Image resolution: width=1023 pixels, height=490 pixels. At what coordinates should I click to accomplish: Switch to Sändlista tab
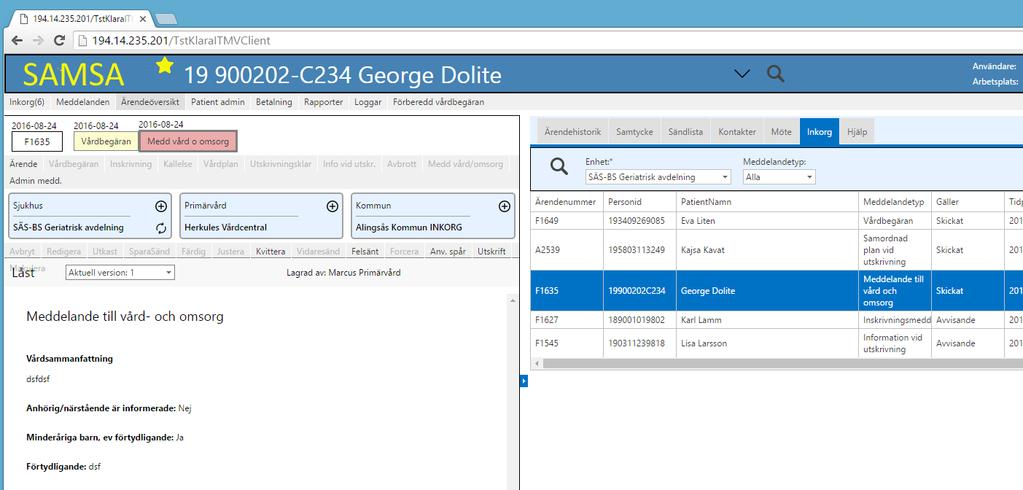(686, 132)
